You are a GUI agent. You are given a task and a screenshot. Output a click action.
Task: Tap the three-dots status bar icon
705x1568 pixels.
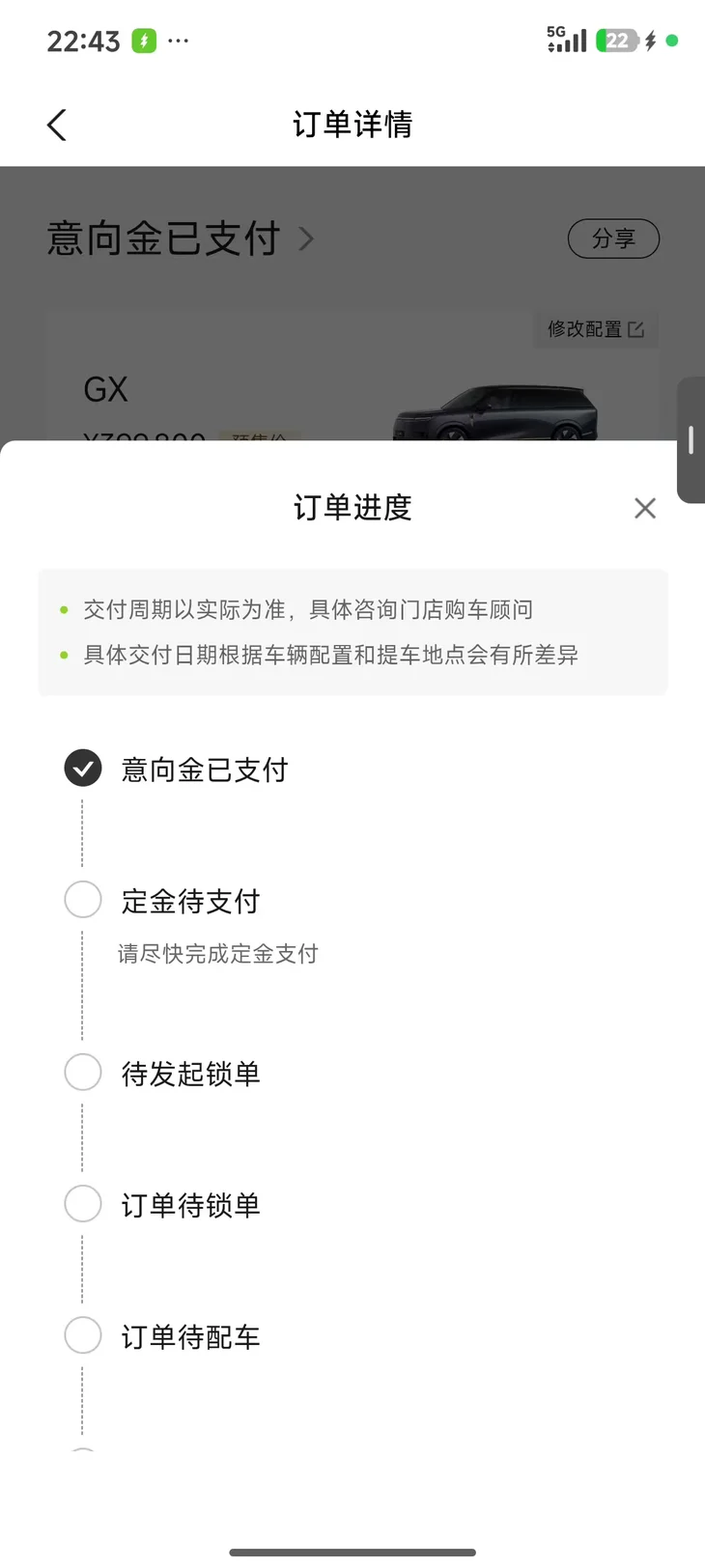[x=179, y=41]
